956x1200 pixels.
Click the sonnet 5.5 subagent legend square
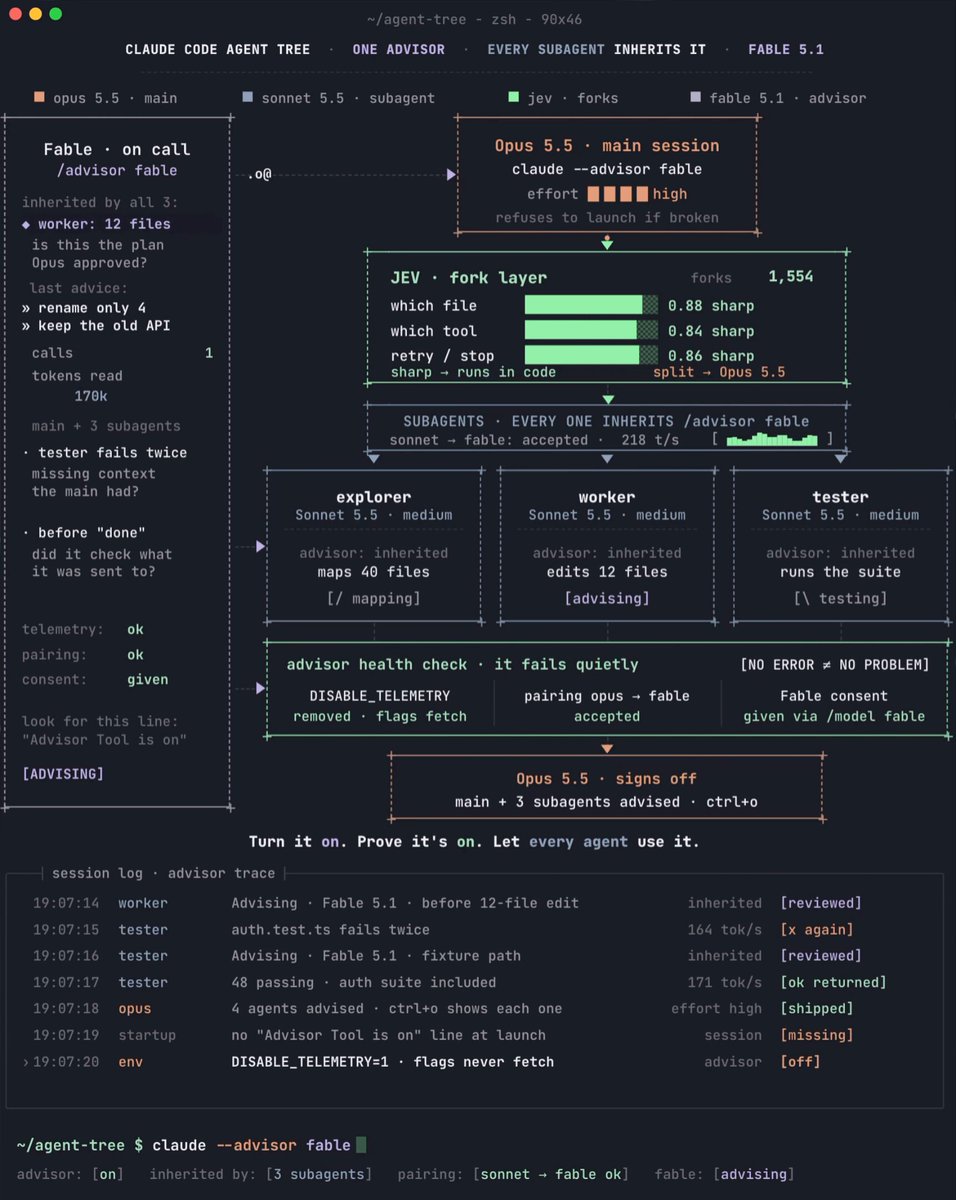pyautogui.click(x=247, y=98)
